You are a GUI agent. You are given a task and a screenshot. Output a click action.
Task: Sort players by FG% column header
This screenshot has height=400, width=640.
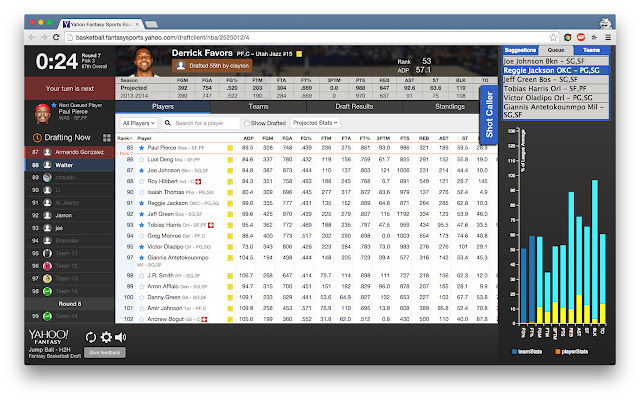(306, 138)
